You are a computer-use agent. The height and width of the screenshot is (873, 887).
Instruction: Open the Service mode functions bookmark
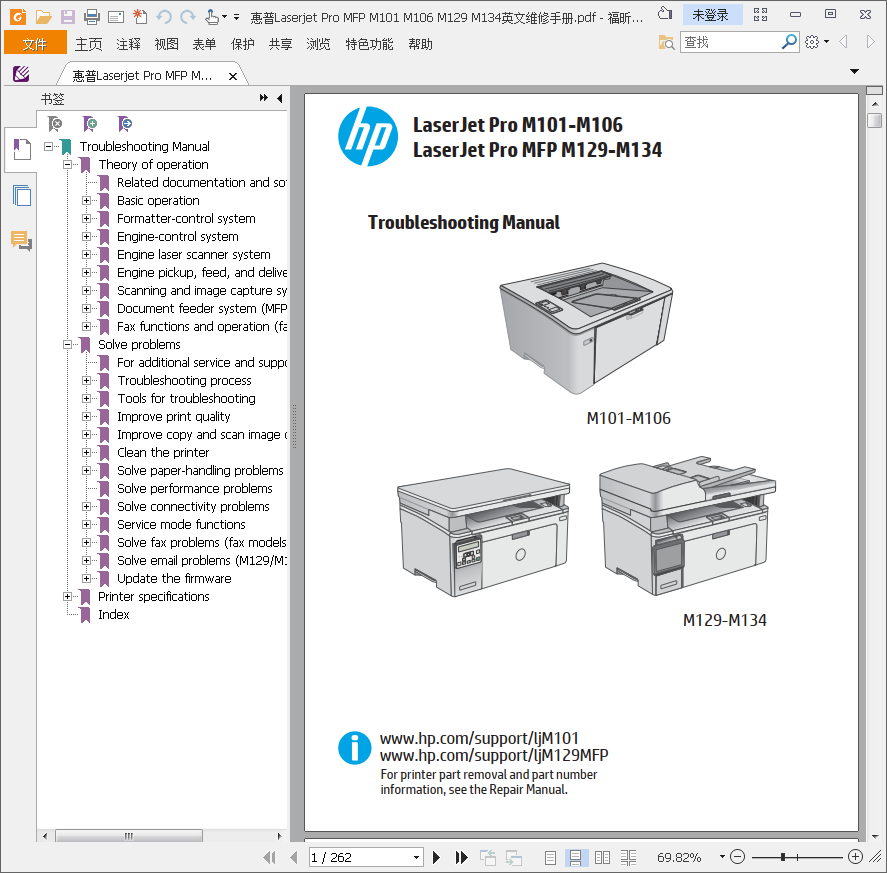pos(181,524)
